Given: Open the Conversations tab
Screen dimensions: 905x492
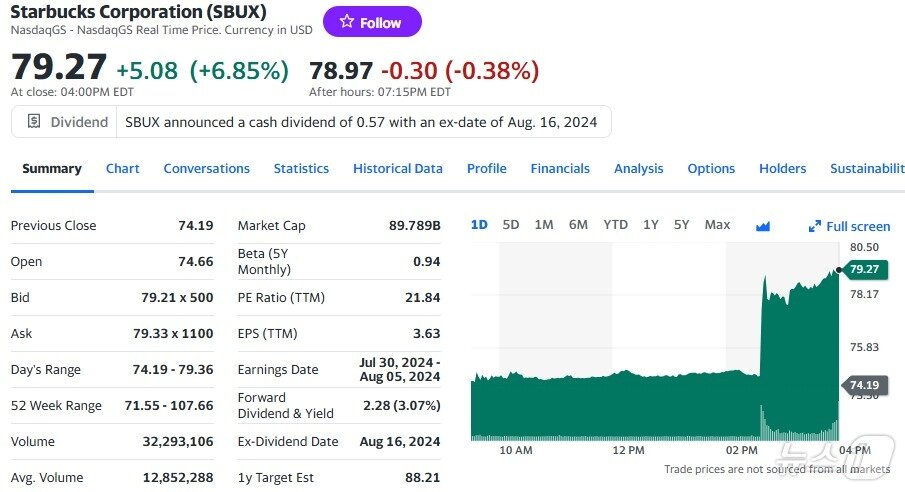Looking at the screenshot, I should click(x=207, y=169).
